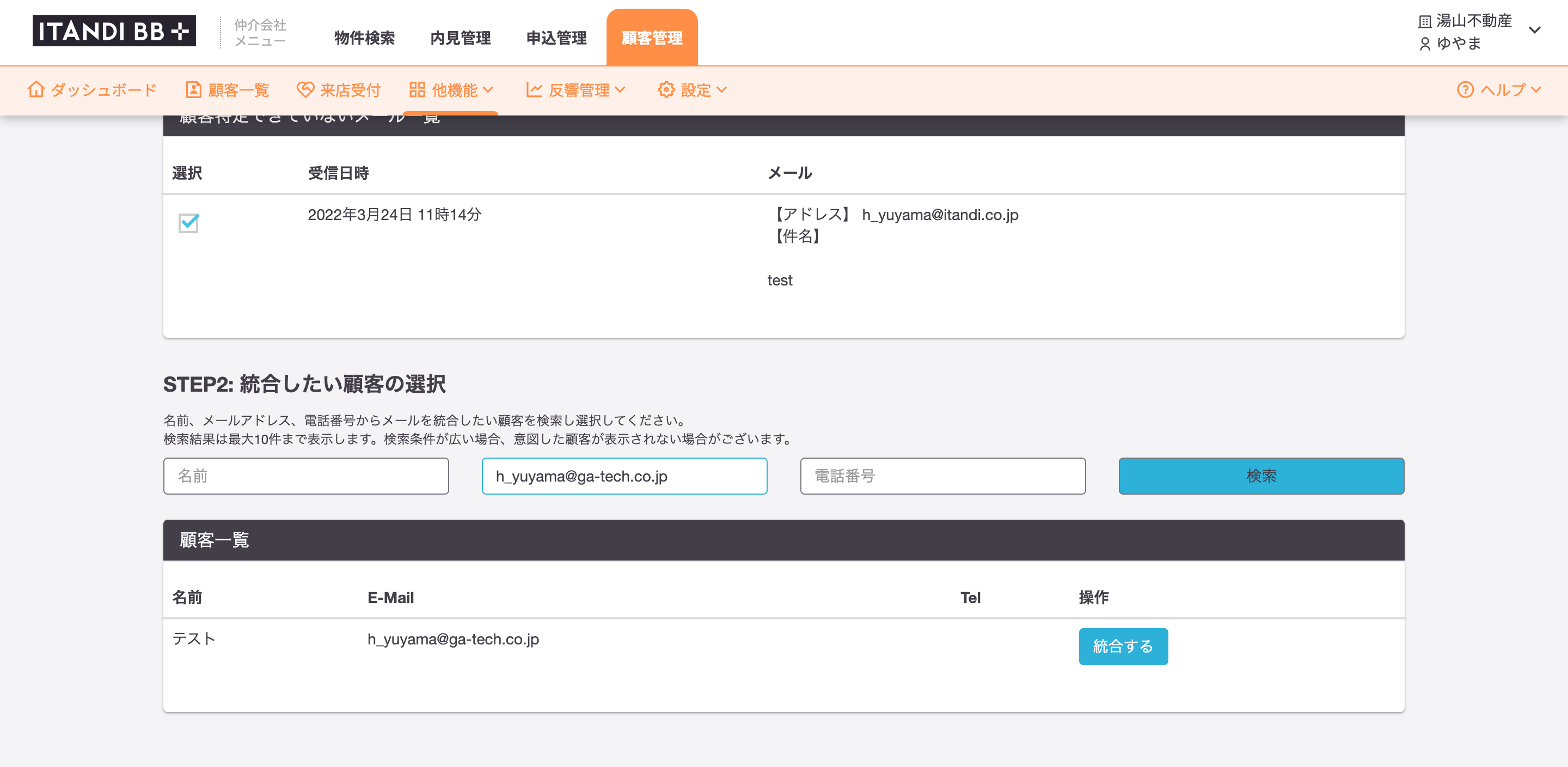Click the 他機能 grid icon
The image size is (1568, 767).
click(417, 89)
